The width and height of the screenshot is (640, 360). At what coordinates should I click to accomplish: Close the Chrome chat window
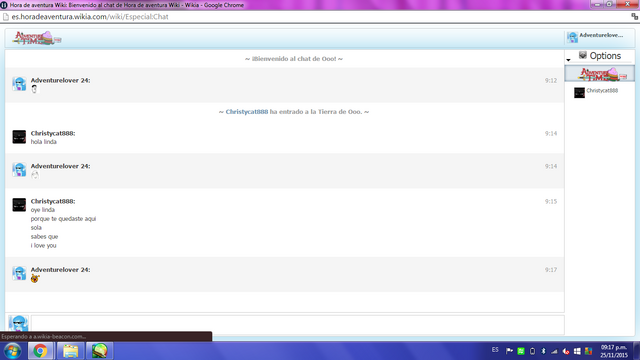(x=627, y=4)
